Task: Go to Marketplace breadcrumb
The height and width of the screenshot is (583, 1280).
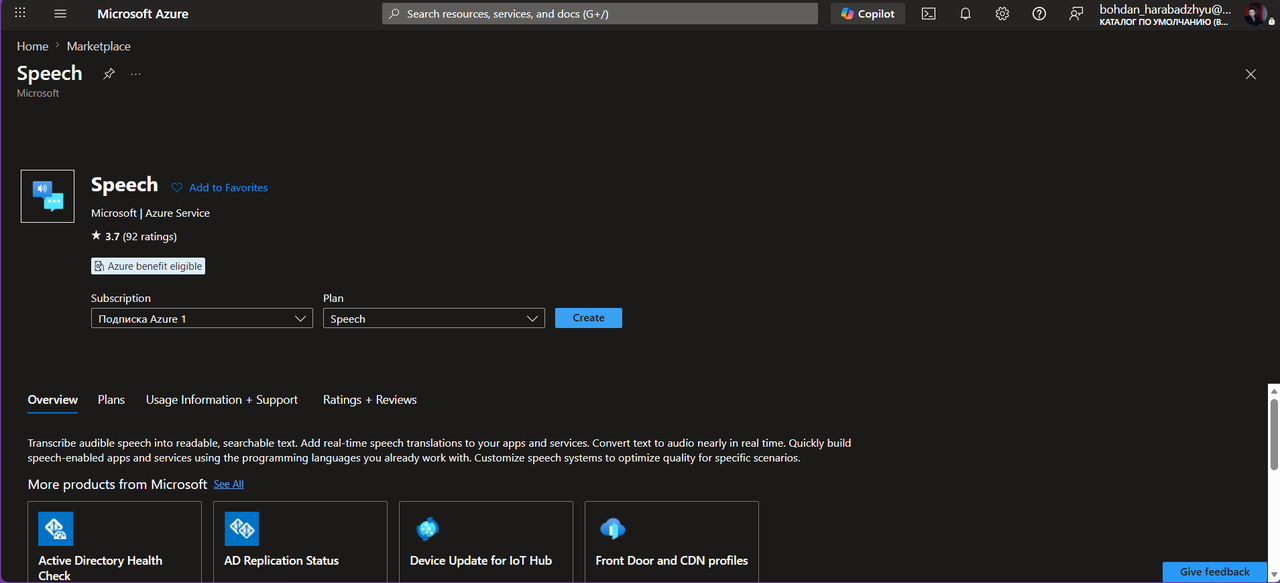Action: (99, 46)
